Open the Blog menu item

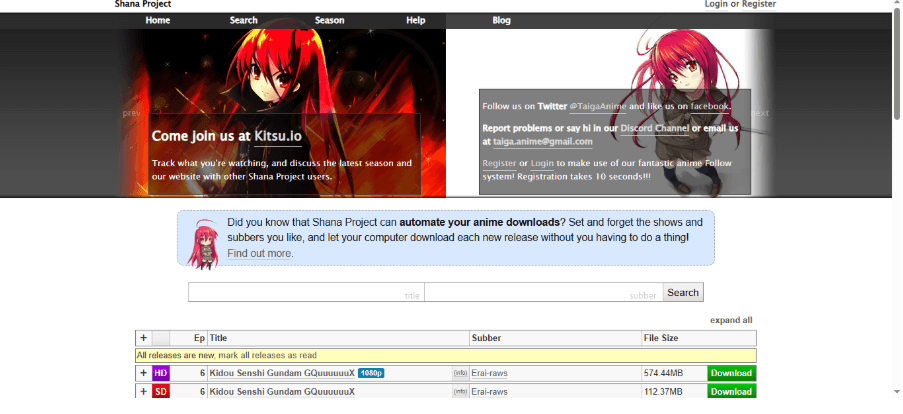(x=501, y=20)
